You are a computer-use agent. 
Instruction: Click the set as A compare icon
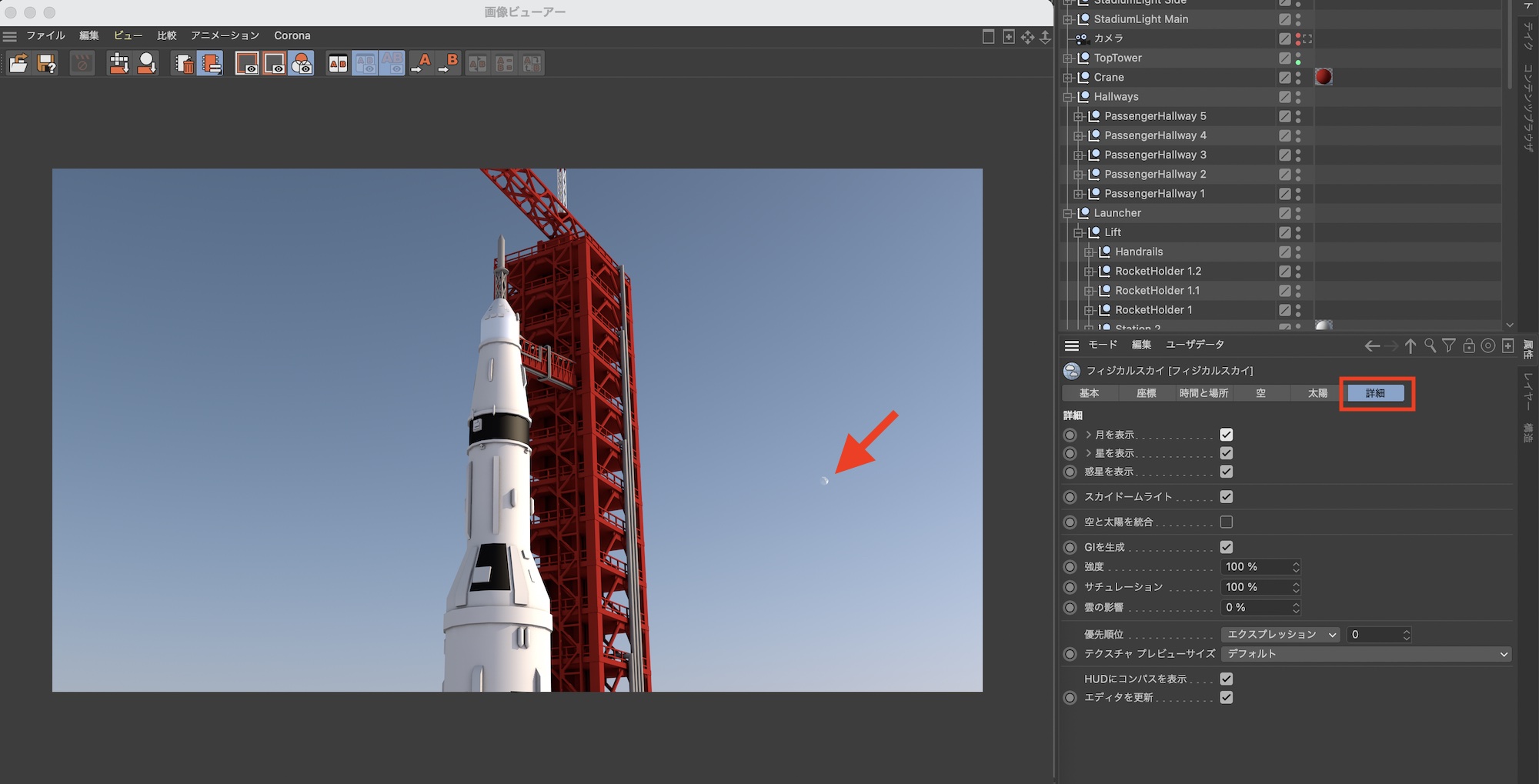point(421,63)
